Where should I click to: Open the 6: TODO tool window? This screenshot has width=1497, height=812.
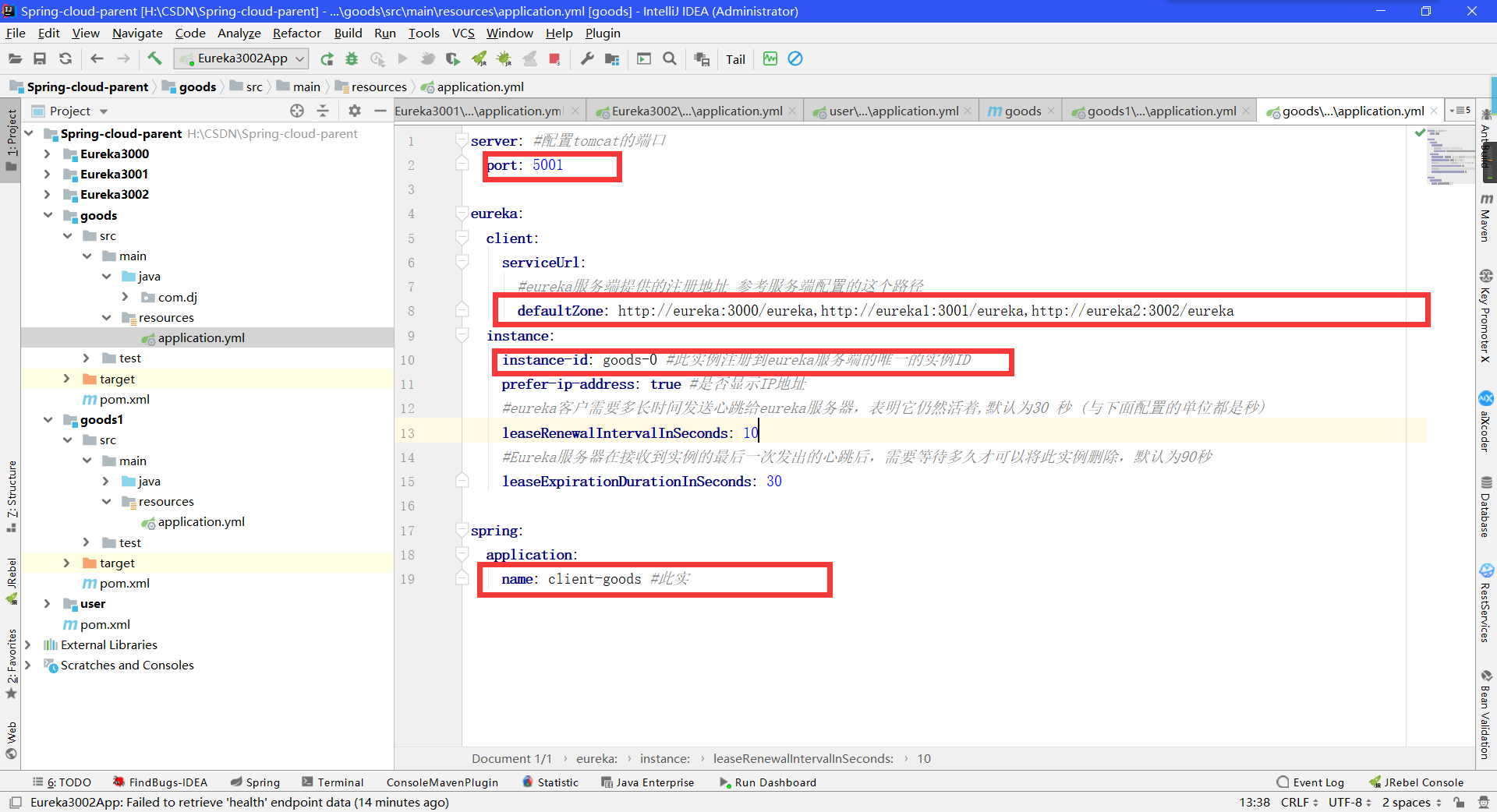[x=62, y=782]
